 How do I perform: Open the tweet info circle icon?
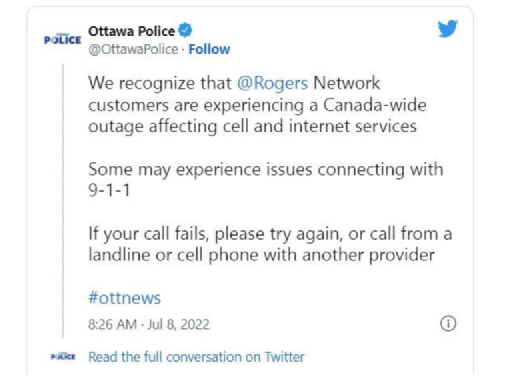[x=448, y=323]
